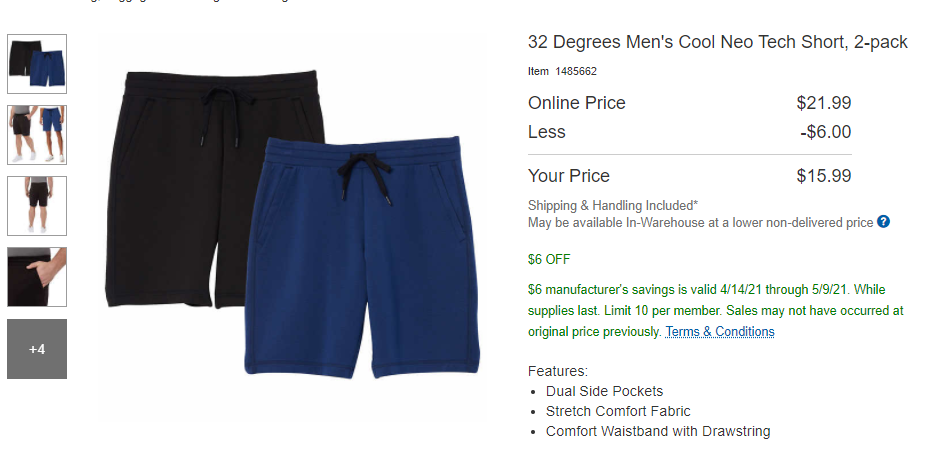Click the Shipping & Handling Included note

612,206
